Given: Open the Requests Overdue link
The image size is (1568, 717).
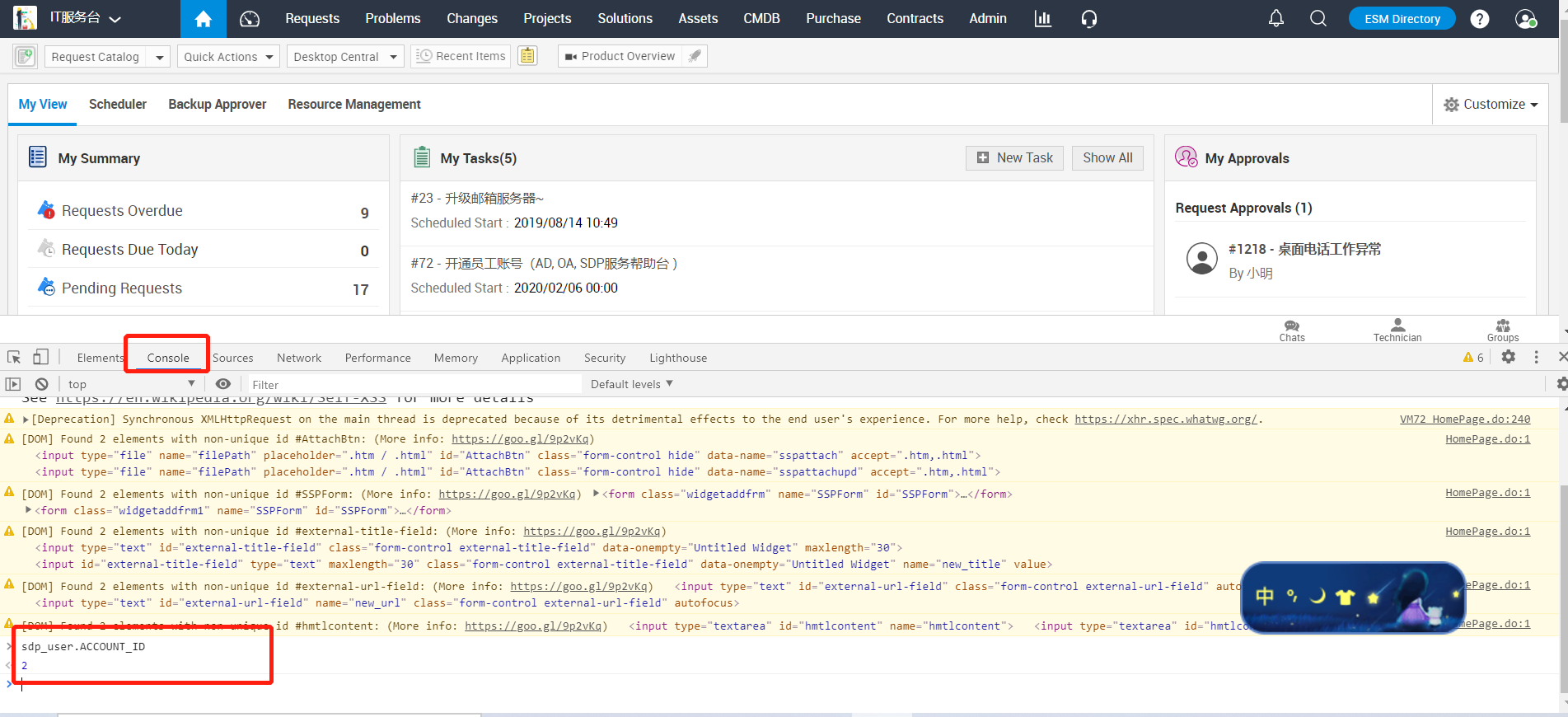Looking at the screenshot, I should coord(122,211).
